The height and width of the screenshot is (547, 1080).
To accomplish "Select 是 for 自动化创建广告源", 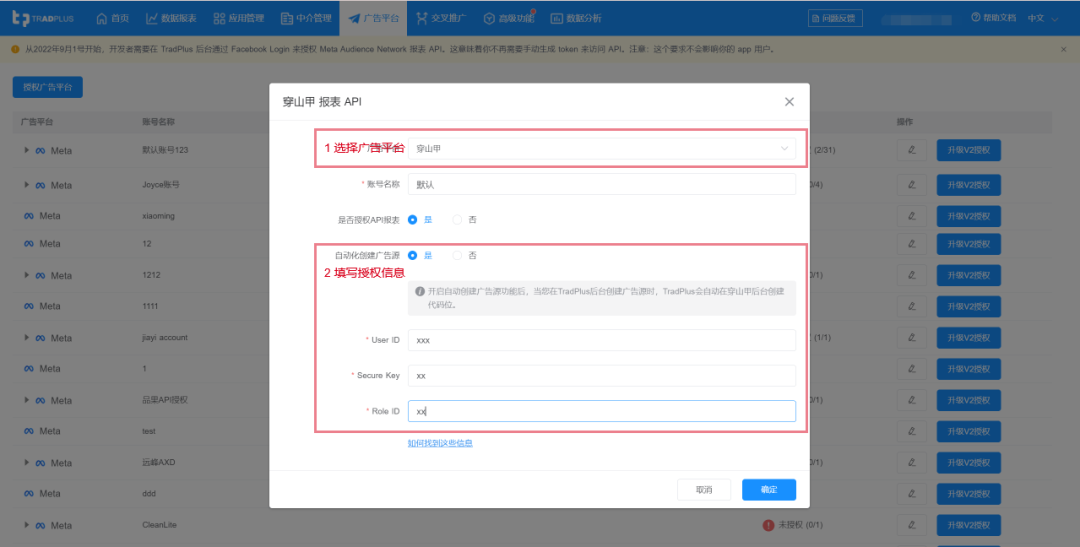I will [x=413, y=255].
